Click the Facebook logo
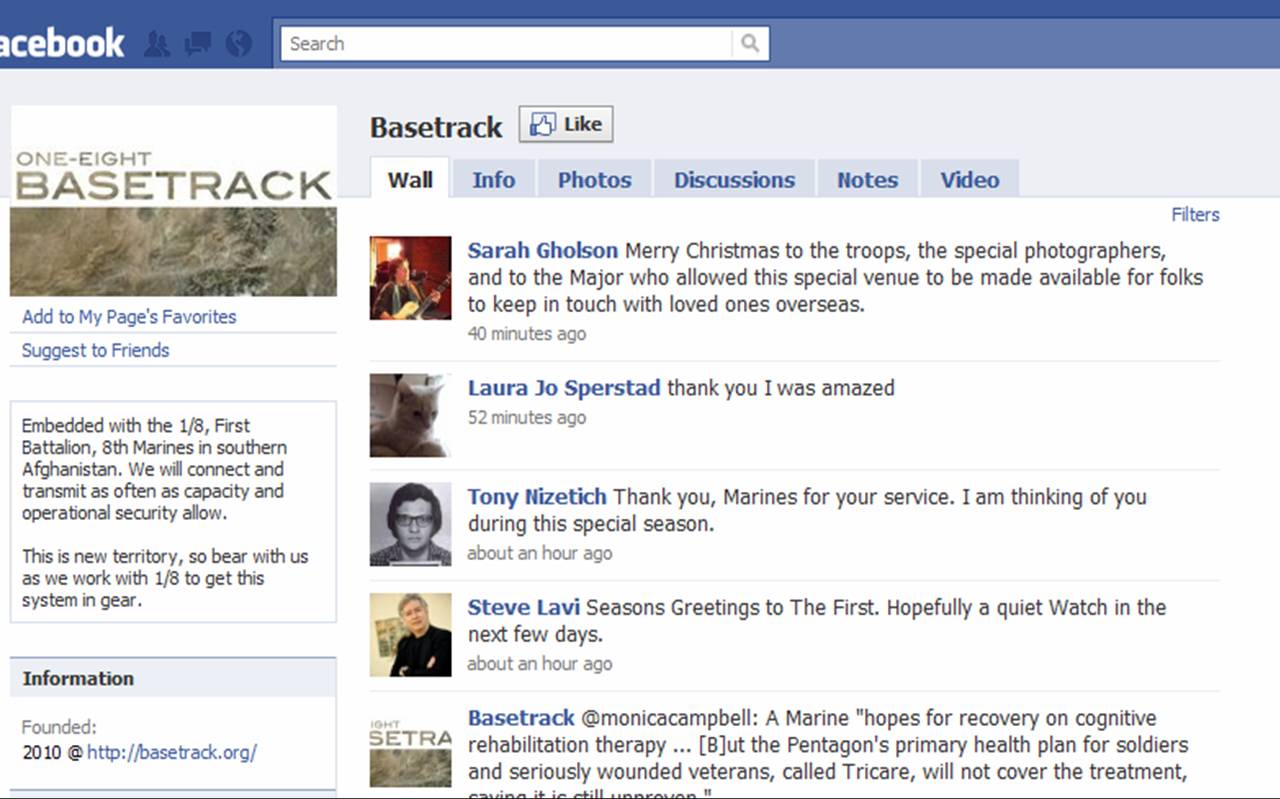The height and width of the screenshot is (799, 1280). click(62, 43)
